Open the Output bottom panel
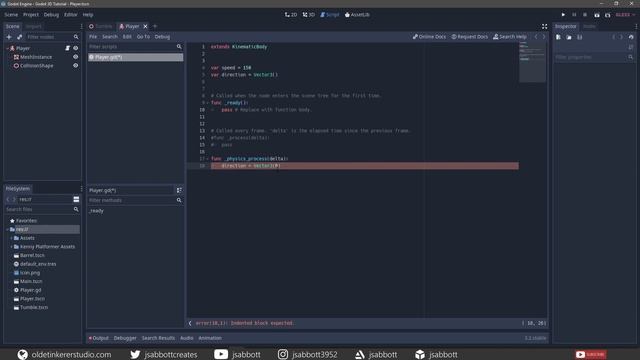 click(x=98, y=338)
